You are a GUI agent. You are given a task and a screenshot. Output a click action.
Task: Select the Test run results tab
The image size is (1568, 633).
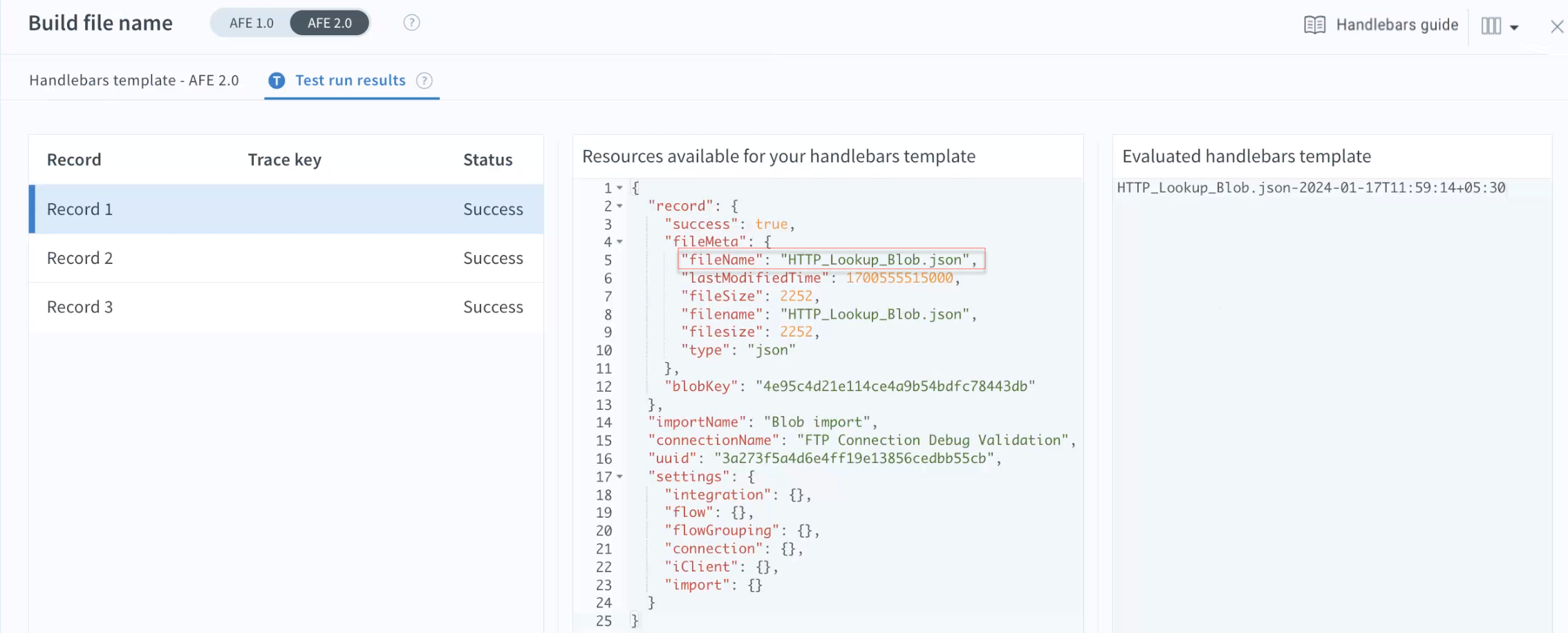(x=351, y=81)
